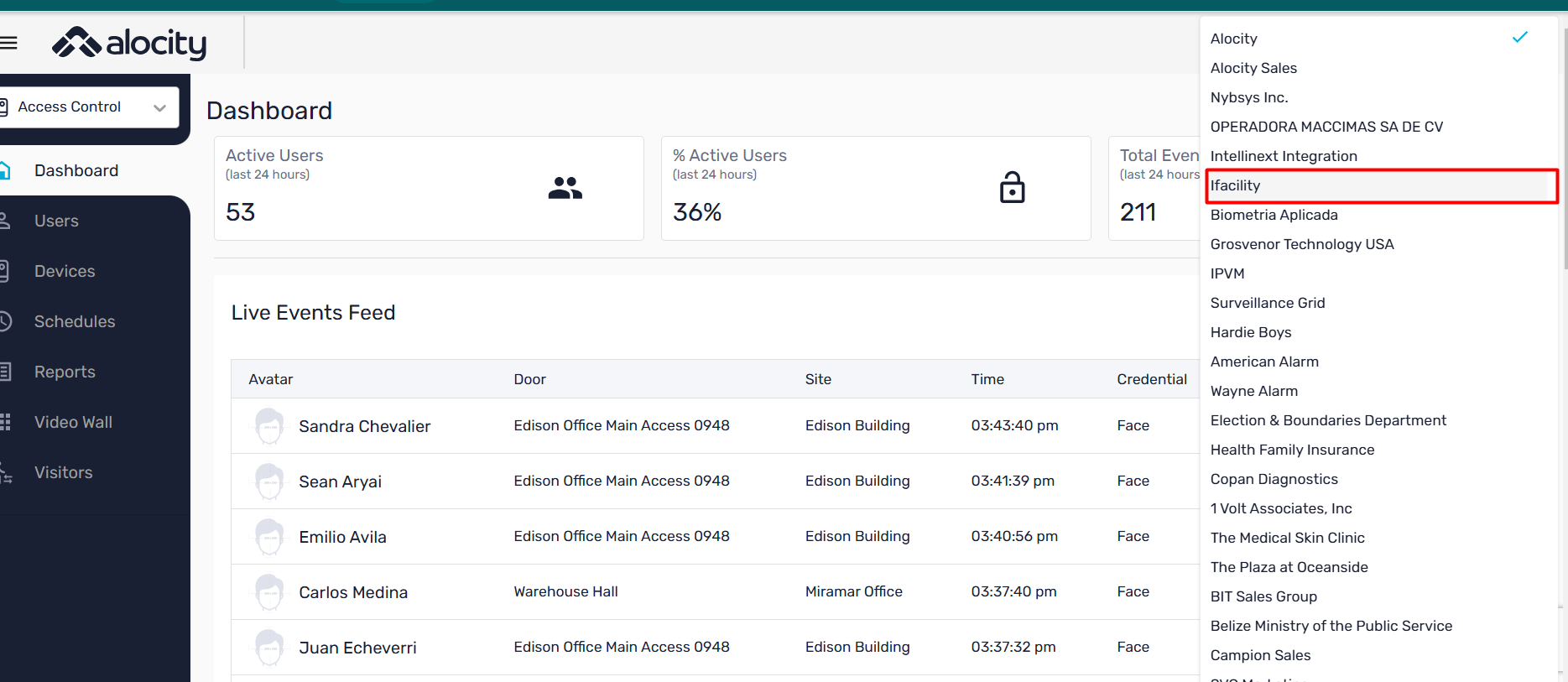Screen dimensions: 1568x682
Task: Click the Video Wall grid icon
Action: pos(5,422)
